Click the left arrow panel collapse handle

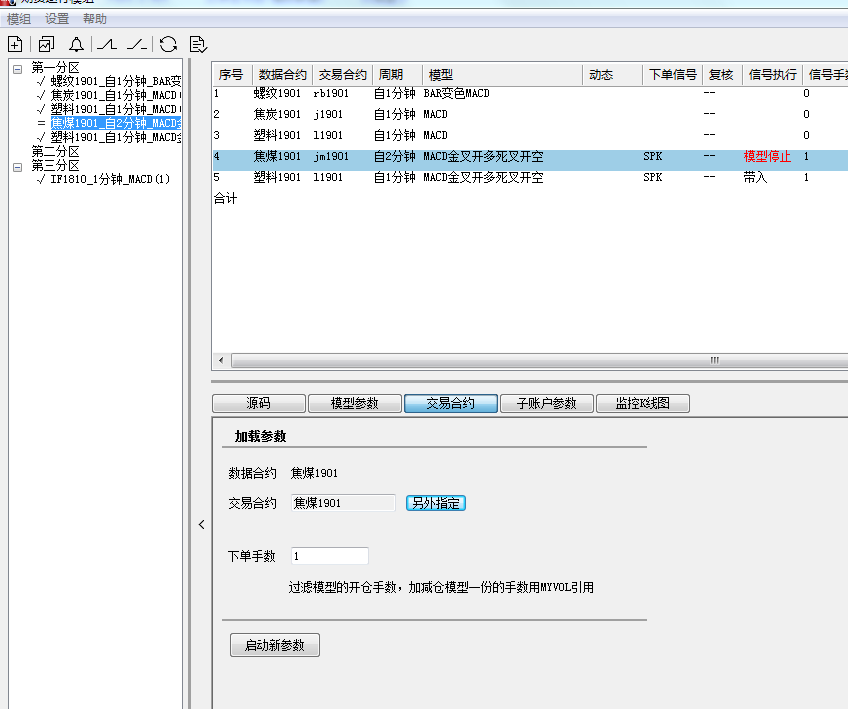(x=201, y=524)
